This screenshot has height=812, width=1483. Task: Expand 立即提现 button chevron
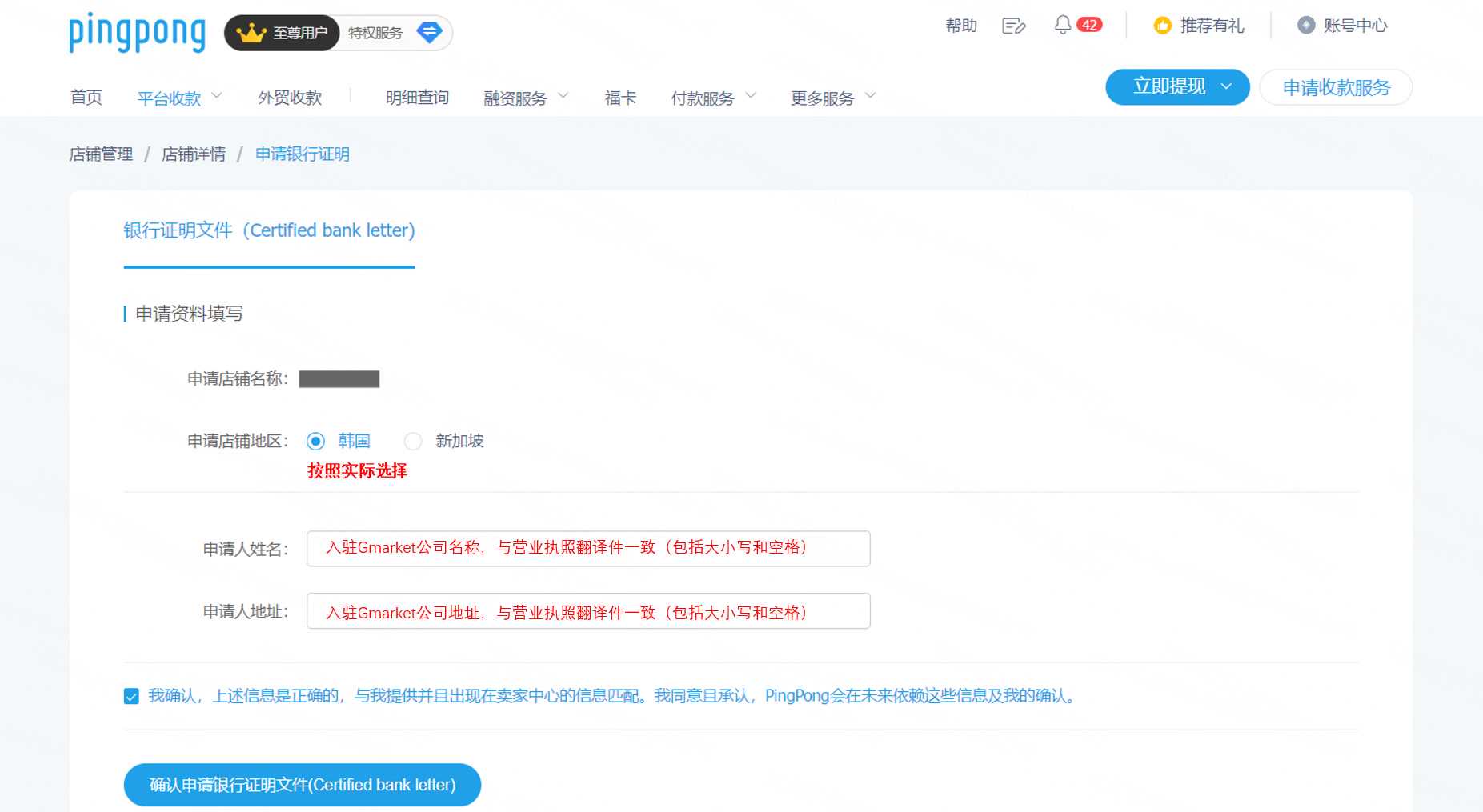pyautogui.click(x=1226, y=87)
